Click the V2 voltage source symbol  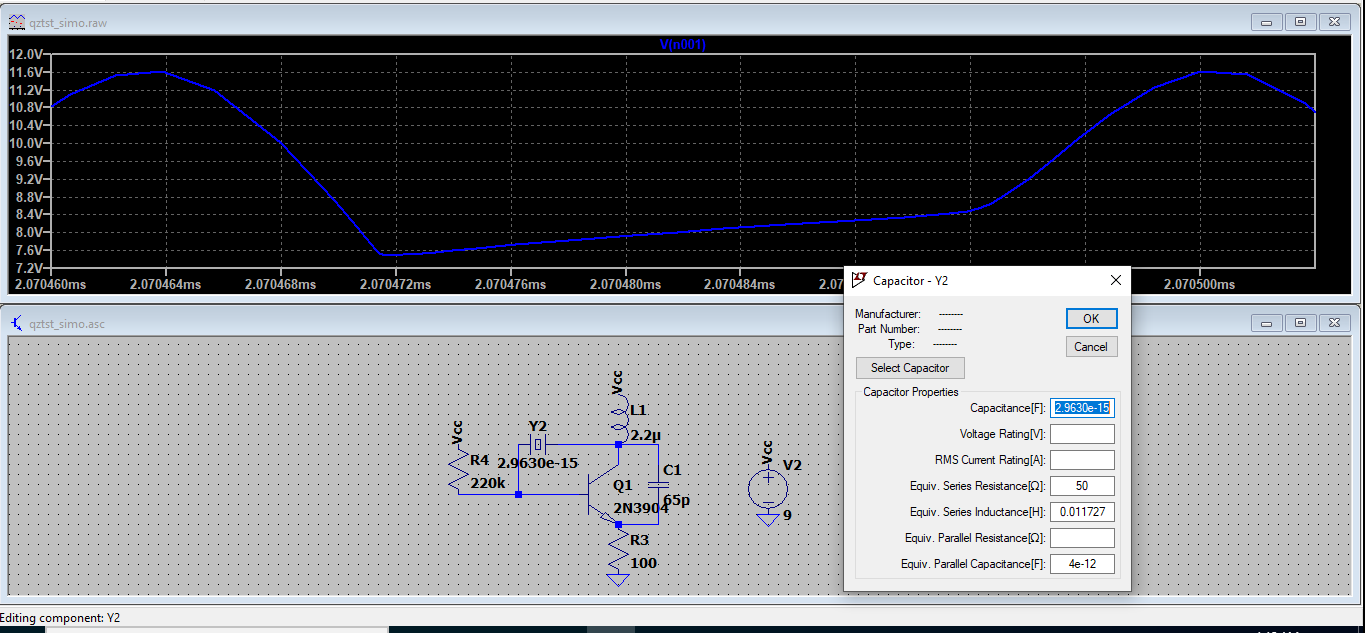(x=767, y=488)
